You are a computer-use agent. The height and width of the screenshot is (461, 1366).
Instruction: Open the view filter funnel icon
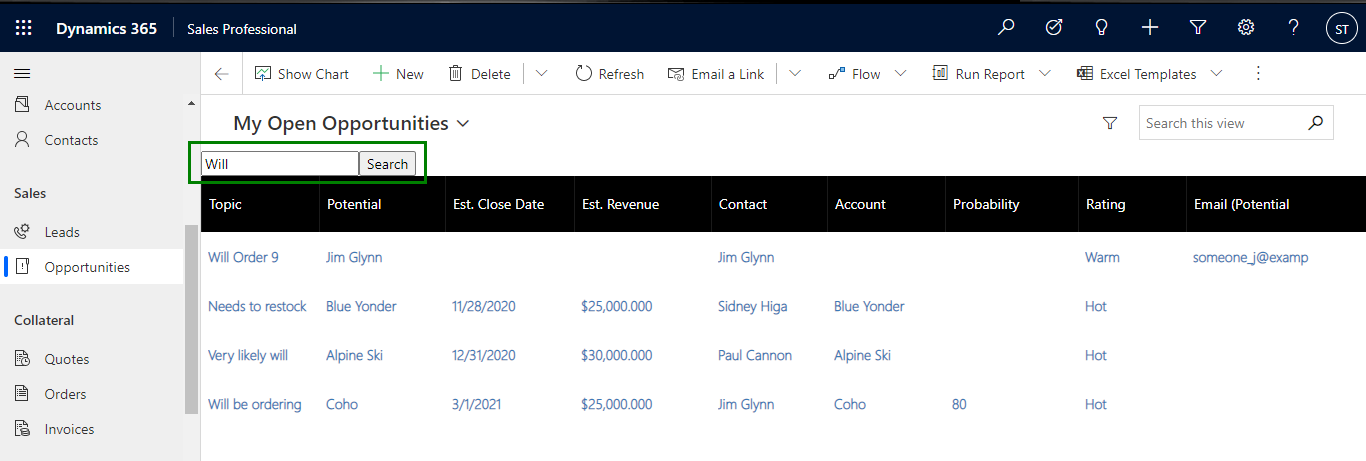click(1109, 123)
